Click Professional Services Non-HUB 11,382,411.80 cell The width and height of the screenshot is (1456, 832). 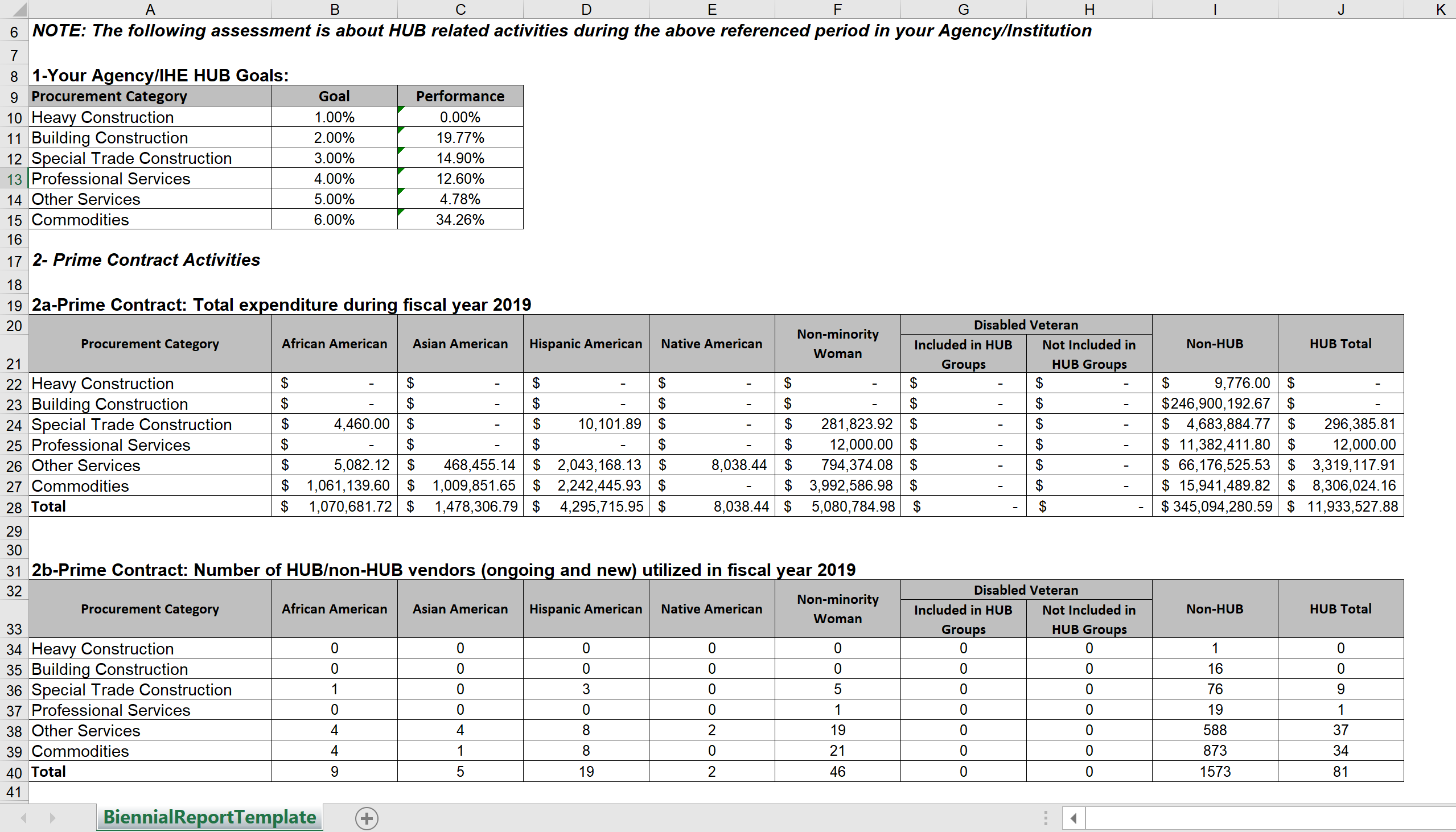point(1215,445)
